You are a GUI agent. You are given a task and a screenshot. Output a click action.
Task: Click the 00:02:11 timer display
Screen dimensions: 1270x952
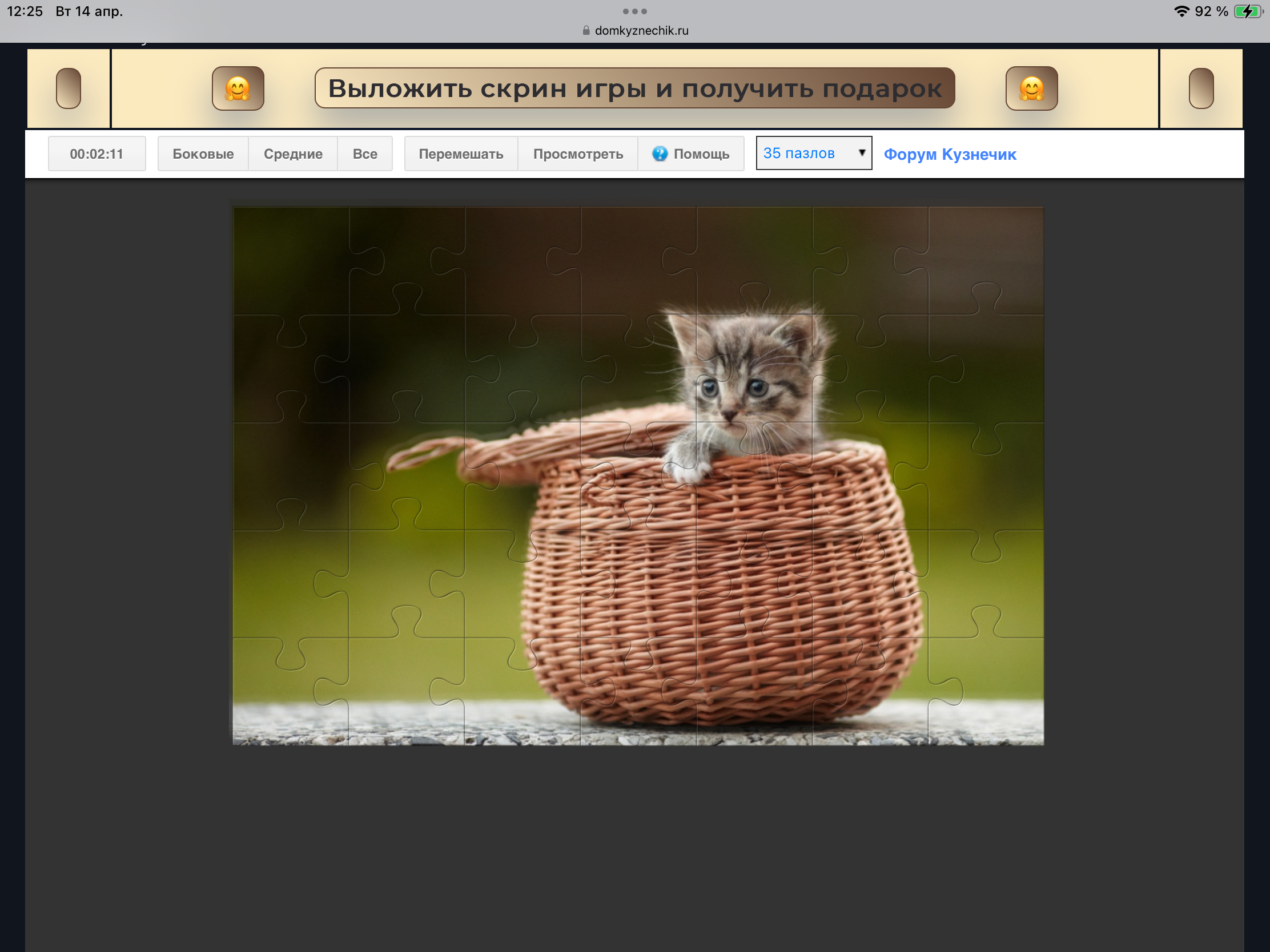pyautogui.click(x=97, y=154)
